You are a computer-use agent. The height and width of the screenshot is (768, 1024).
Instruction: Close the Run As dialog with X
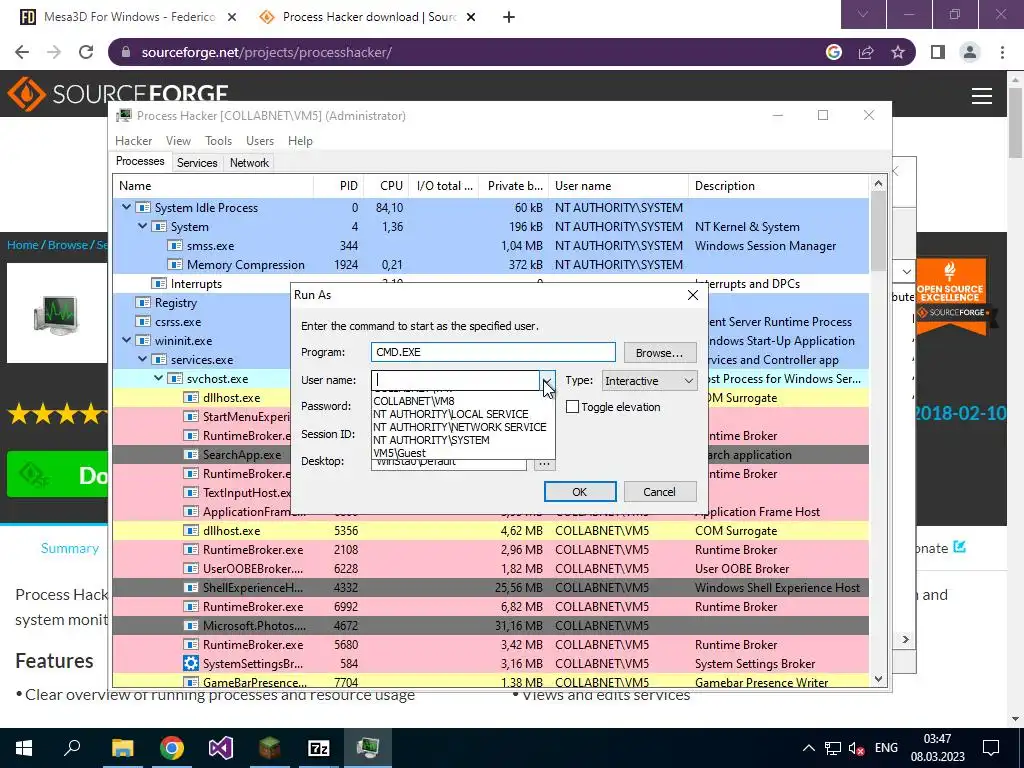coord(693,295)
